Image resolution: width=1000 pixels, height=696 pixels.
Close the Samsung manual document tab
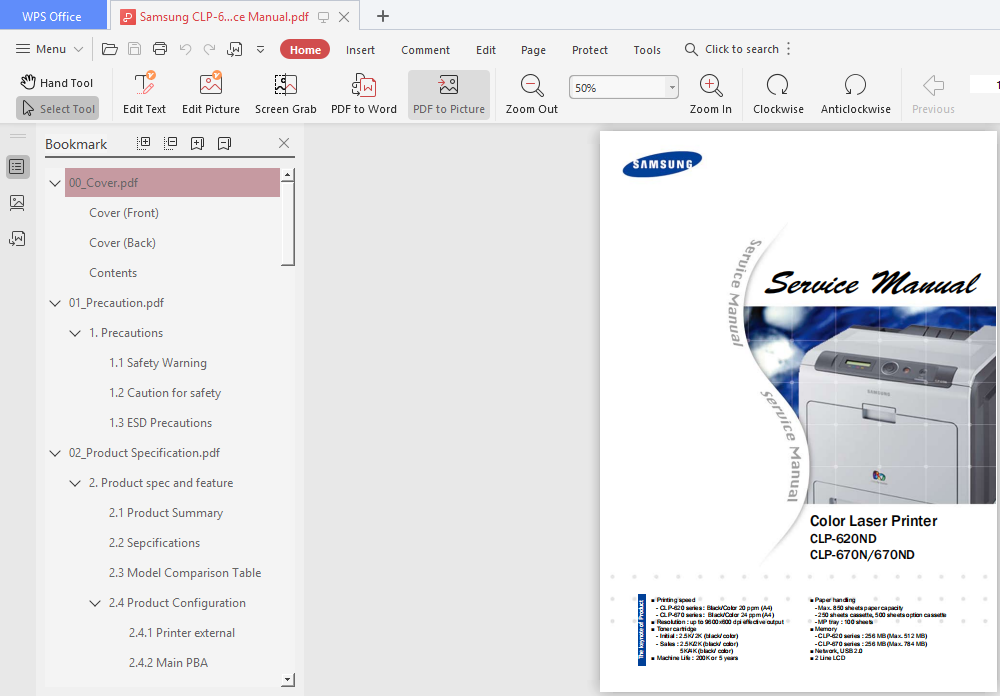pos(344,17)
